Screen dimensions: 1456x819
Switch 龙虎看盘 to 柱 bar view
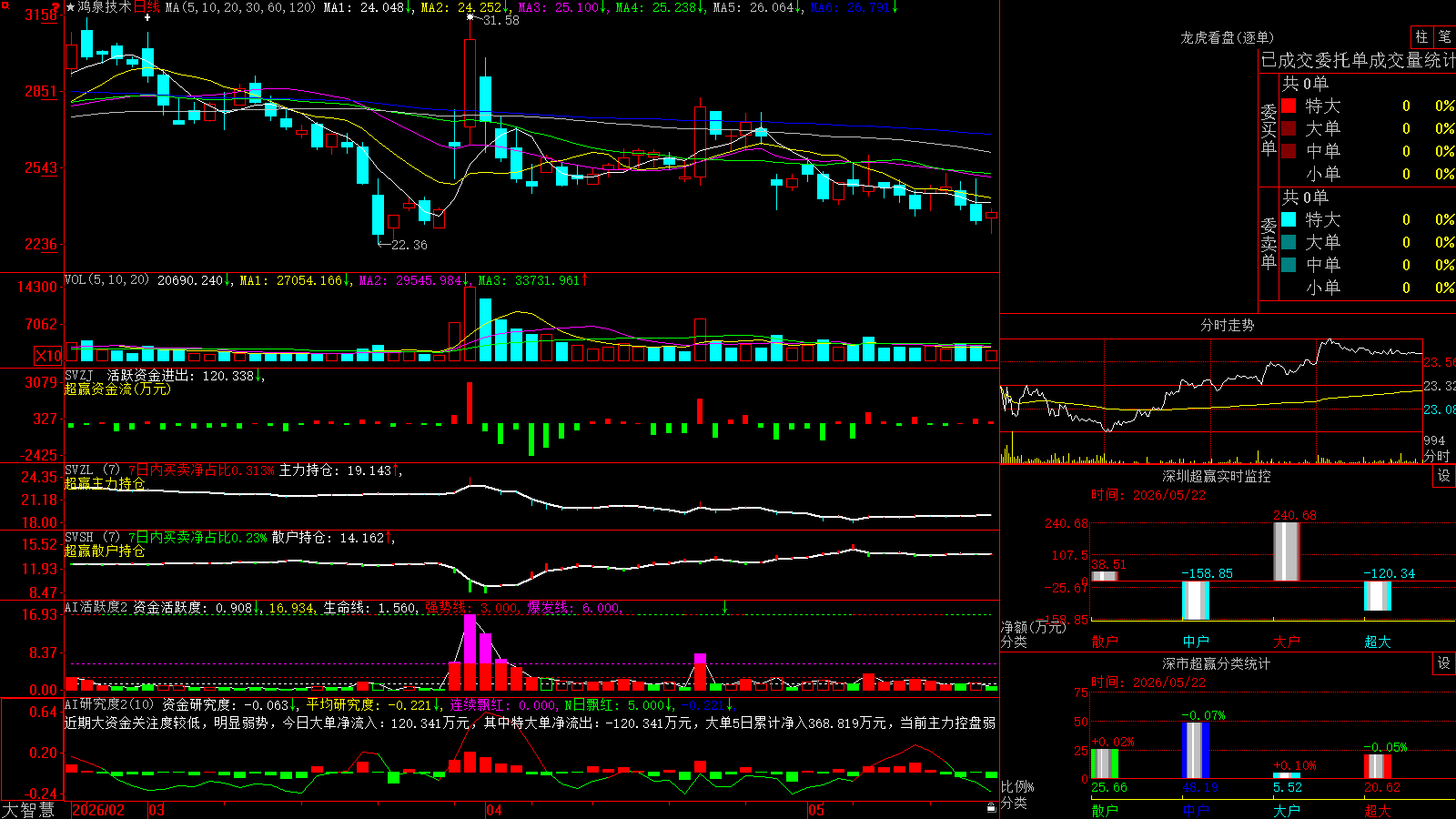pyautogui.click(x=1421, y=36)
